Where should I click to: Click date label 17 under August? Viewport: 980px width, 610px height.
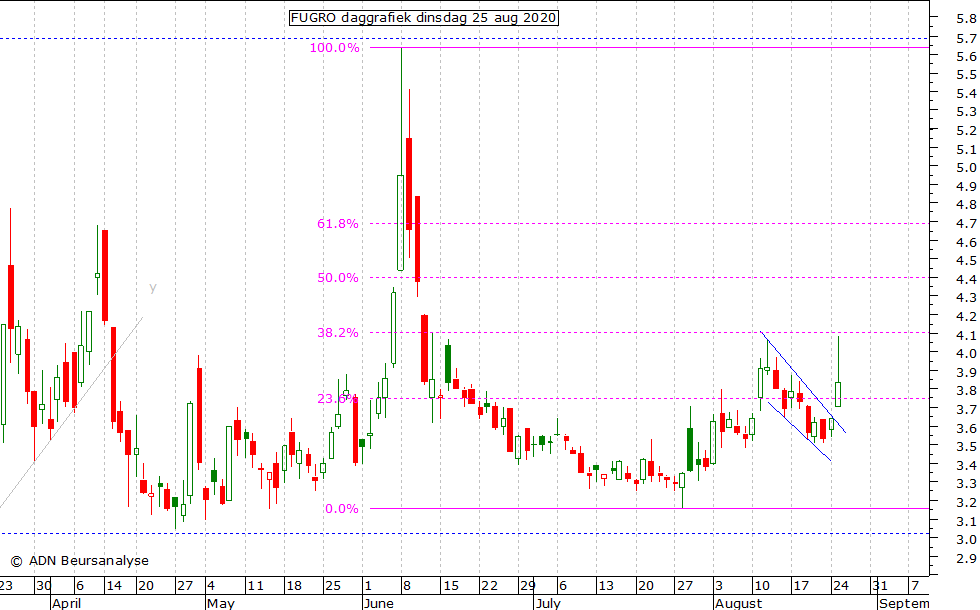point(801,586)
